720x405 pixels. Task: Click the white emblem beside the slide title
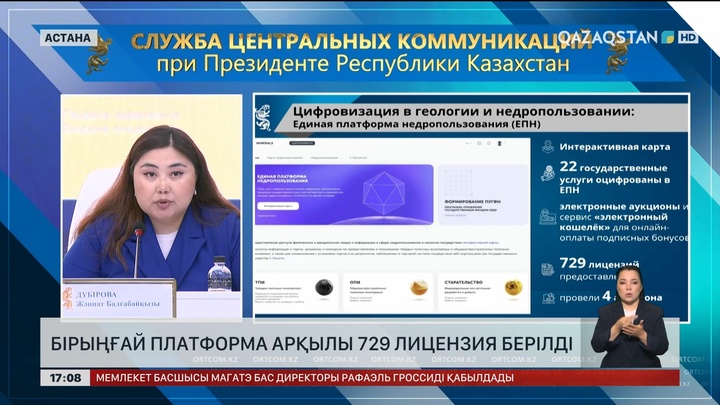point(264,118)
